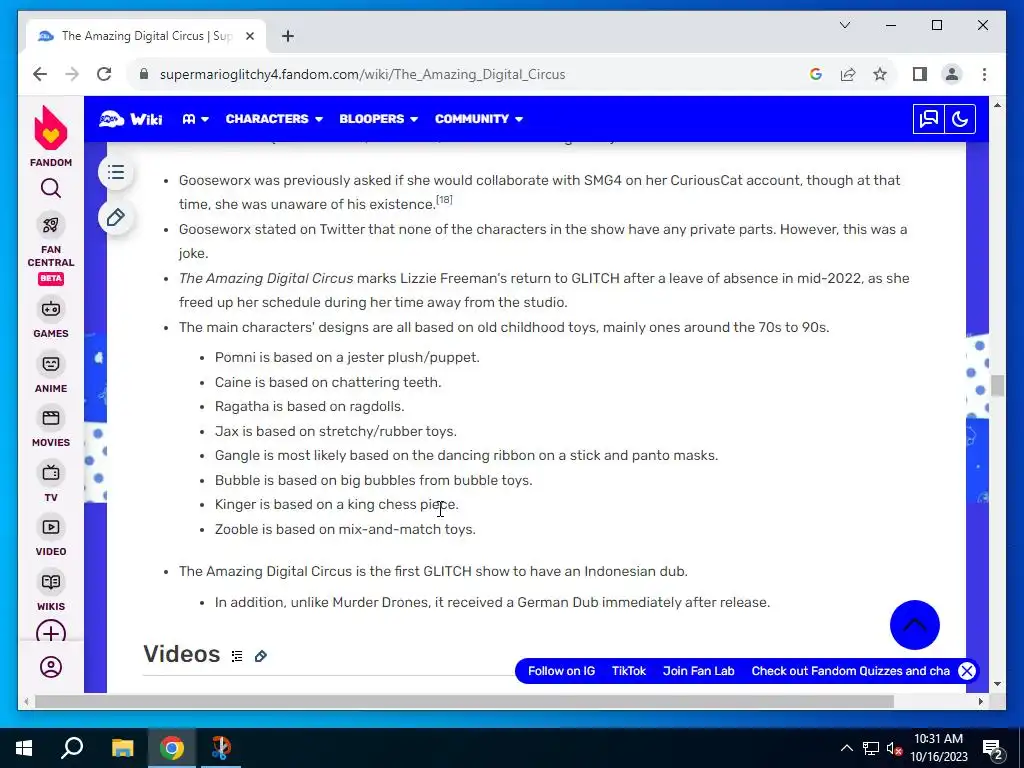
Task: Expand the Characters menu
Action: point(274,119)
